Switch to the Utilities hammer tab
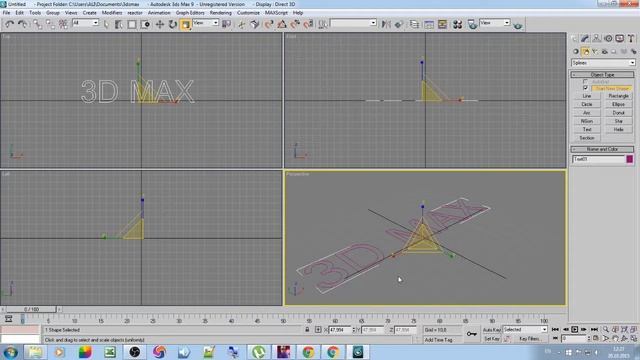The width and height of the screenshot is (640, 360). 631,38
